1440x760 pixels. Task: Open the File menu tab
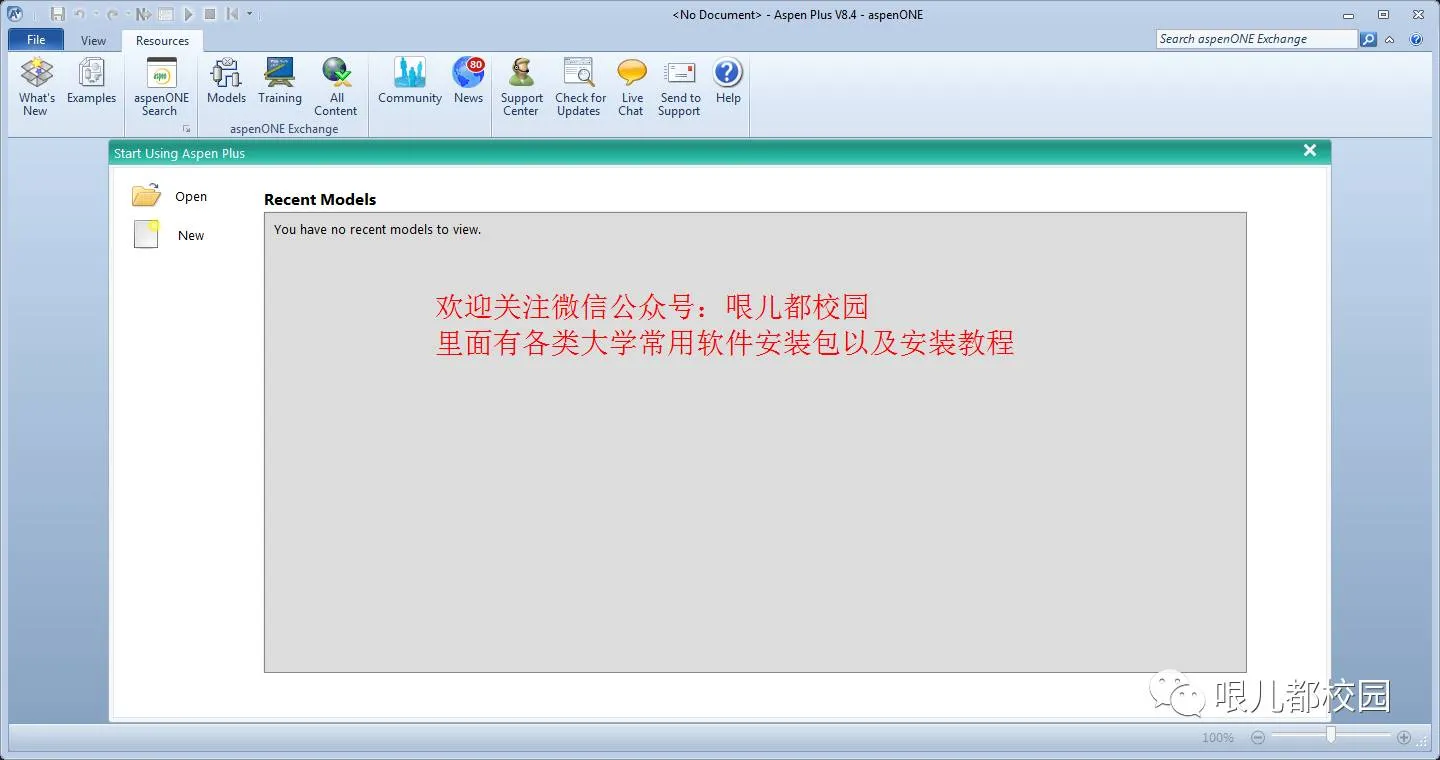point(36,40)
